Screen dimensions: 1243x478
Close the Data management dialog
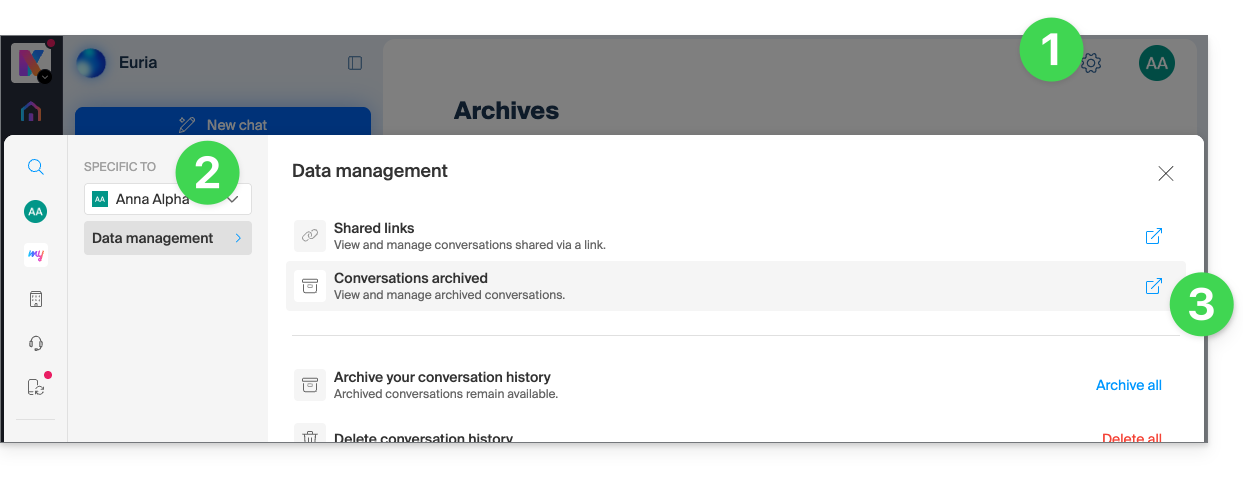click(x=1165, y=173)
